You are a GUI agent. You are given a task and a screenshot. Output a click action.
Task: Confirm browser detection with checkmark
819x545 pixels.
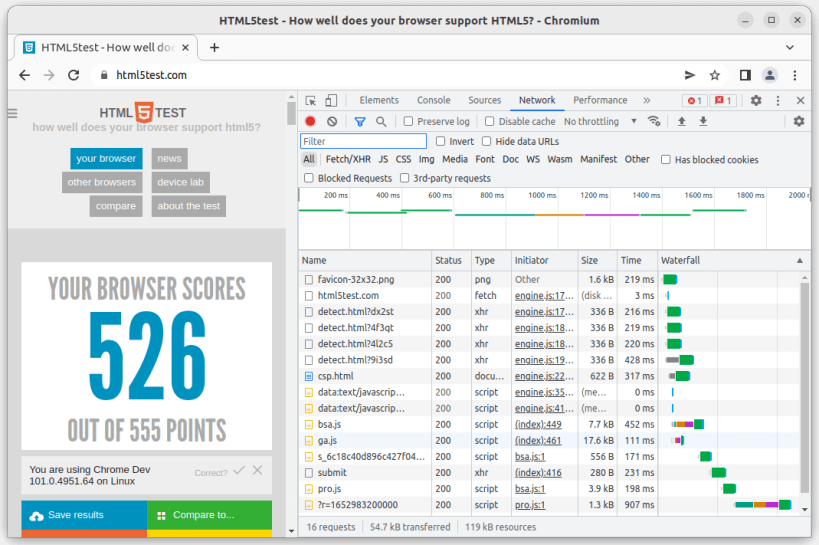coord(239,470)
